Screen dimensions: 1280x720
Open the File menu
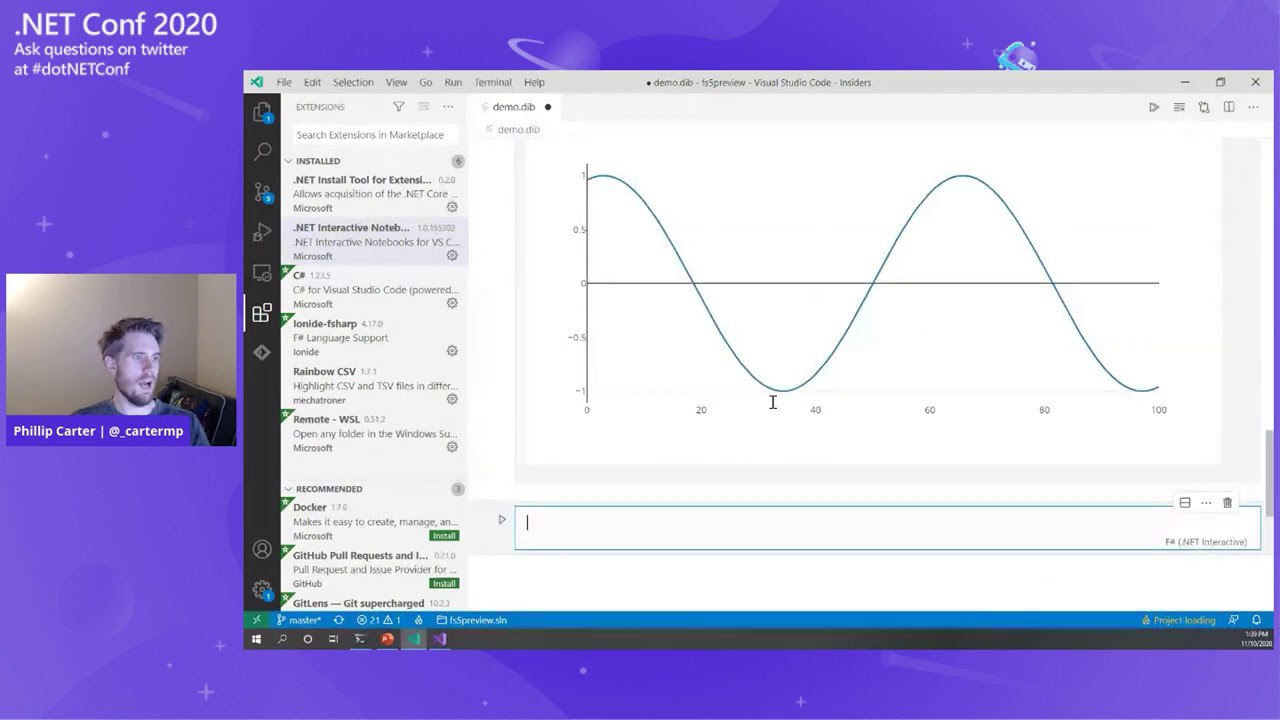coord(284,82)
